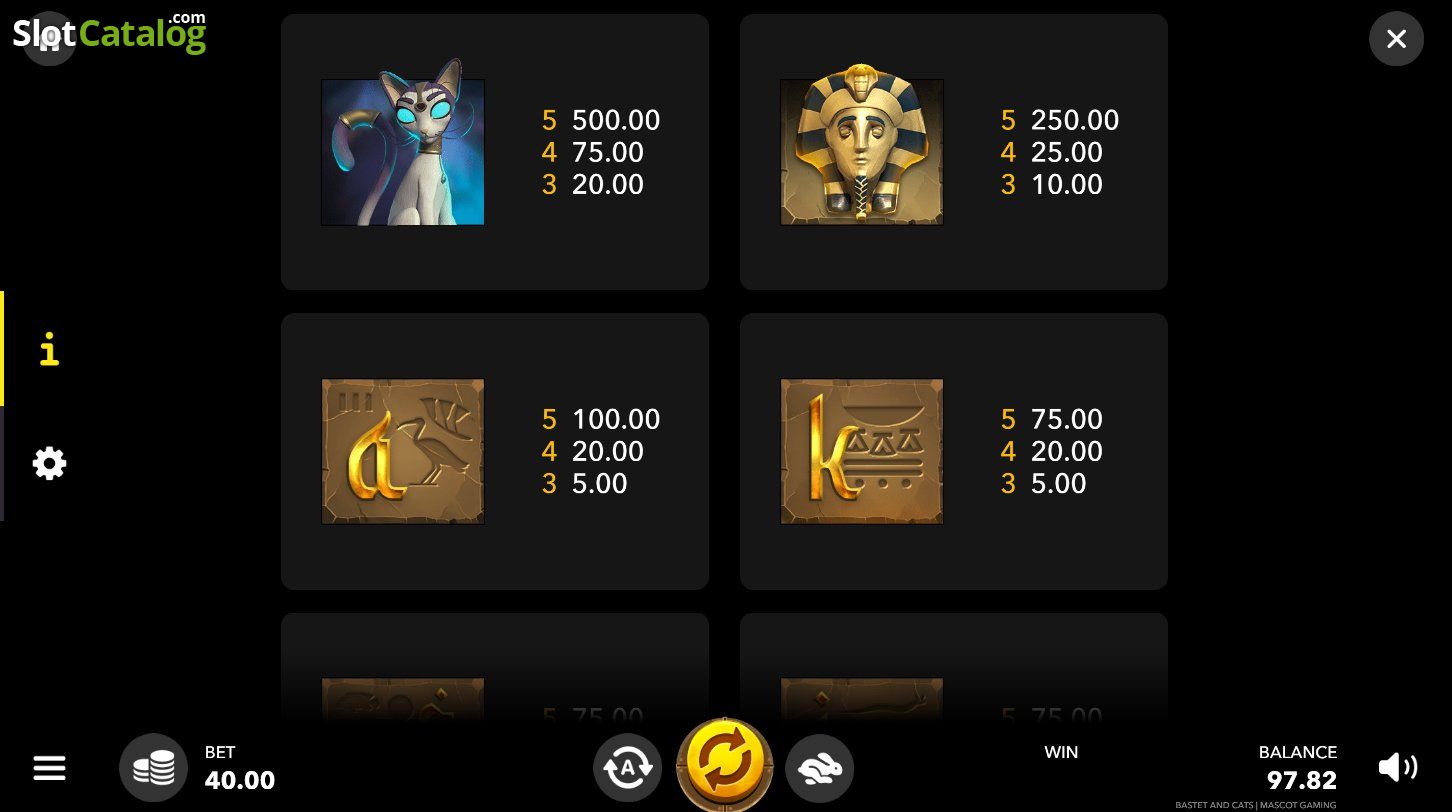Viewport: 1452px width, 812px height.
Task: Select the Bastet cat symbol image
Action: coord(402,152)
